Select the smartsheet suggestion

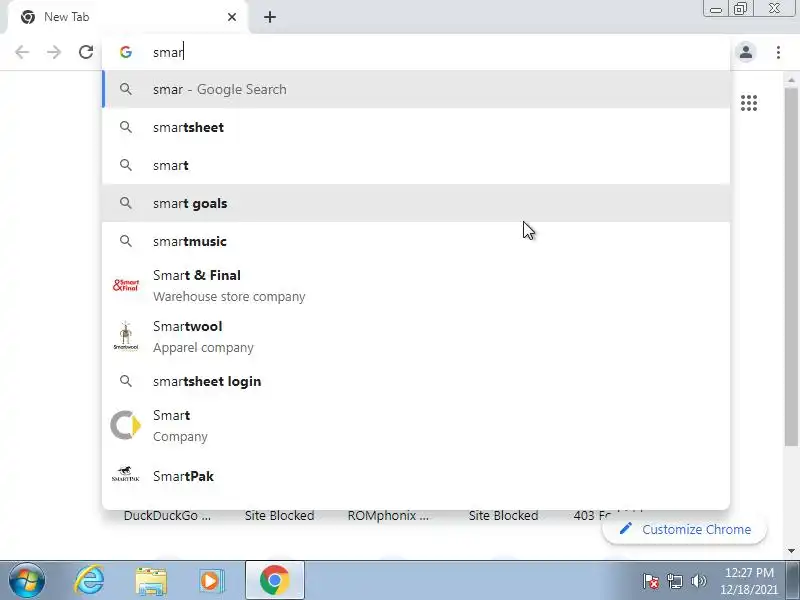click(x=416, y=128)
